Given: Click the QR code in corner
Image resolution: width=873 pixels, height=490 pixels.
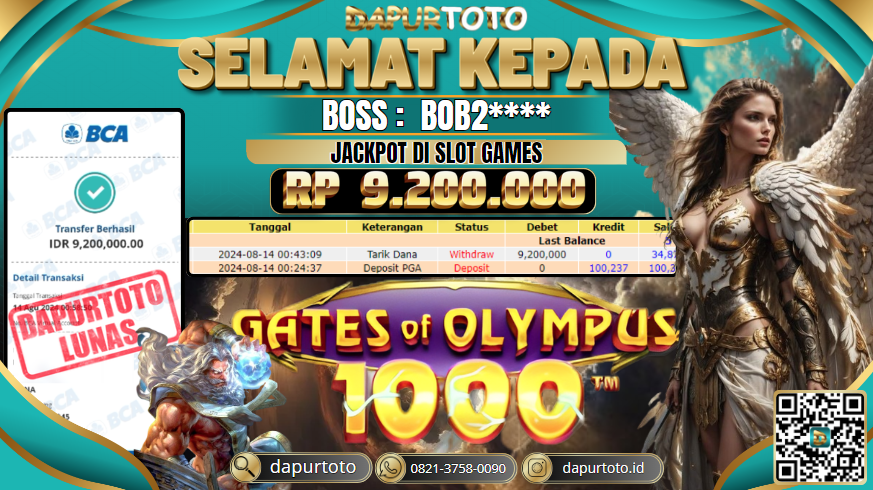Looking at the screenshot, I should (x=820, y=437).
